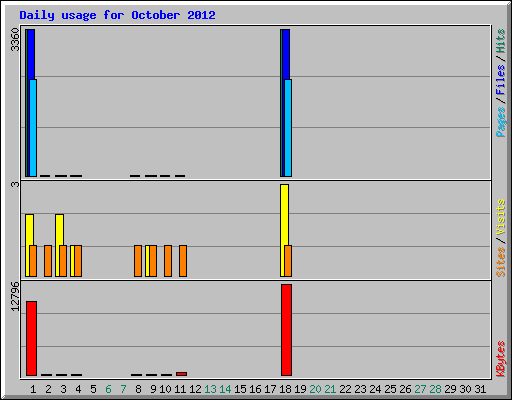Click day label 29 on the x-axis
The width and height of the screenshot is (512, 400).
(450, 389)
